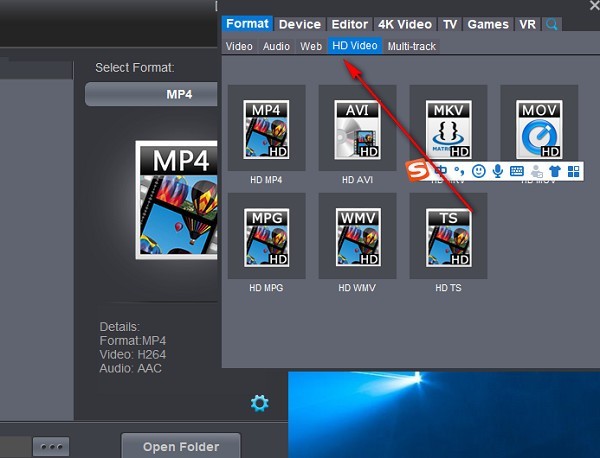
Task: Click the search magnifier icon in tabs
Action: tap(551, 24)
